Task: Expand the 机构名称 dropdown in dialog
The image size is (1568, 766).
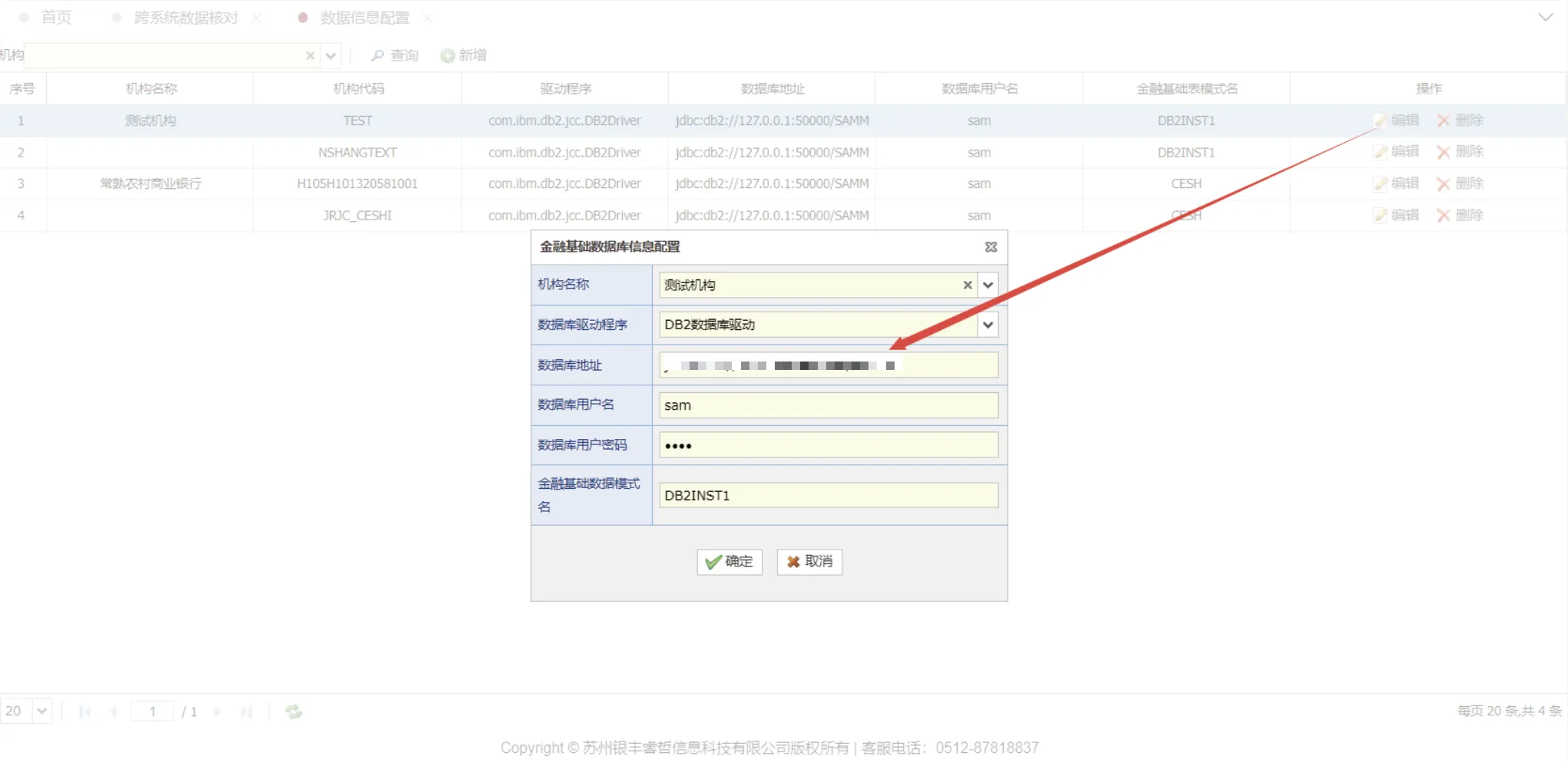Action: [988, 286]
